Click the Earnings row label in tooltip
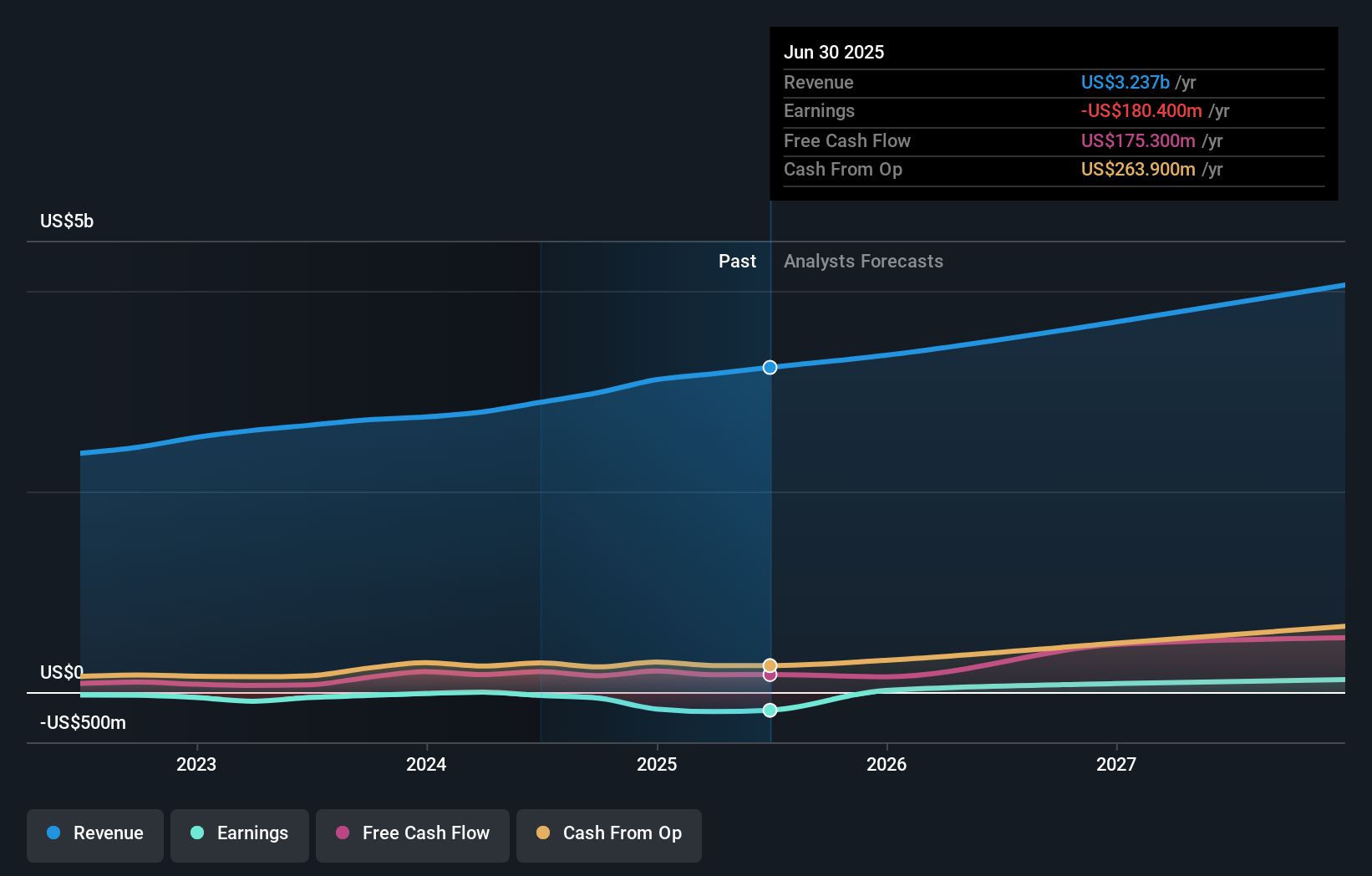 [819, 111]
